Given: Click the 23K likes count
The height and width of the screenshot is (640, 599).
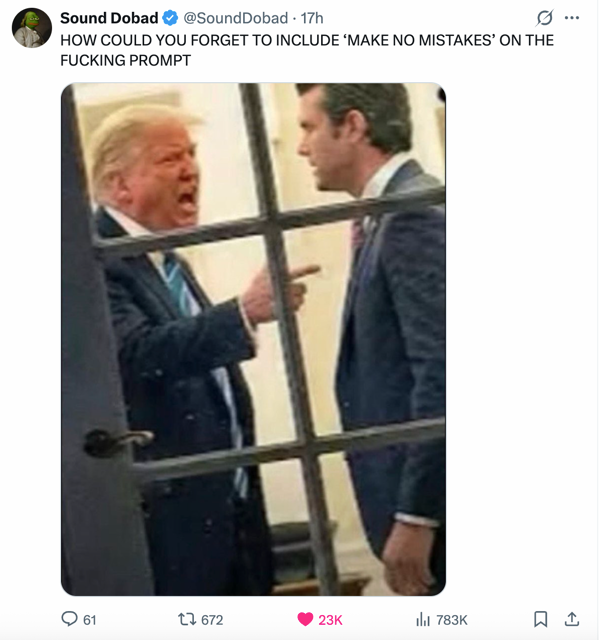Looking at the screenshot, I should tap(330, 620).
